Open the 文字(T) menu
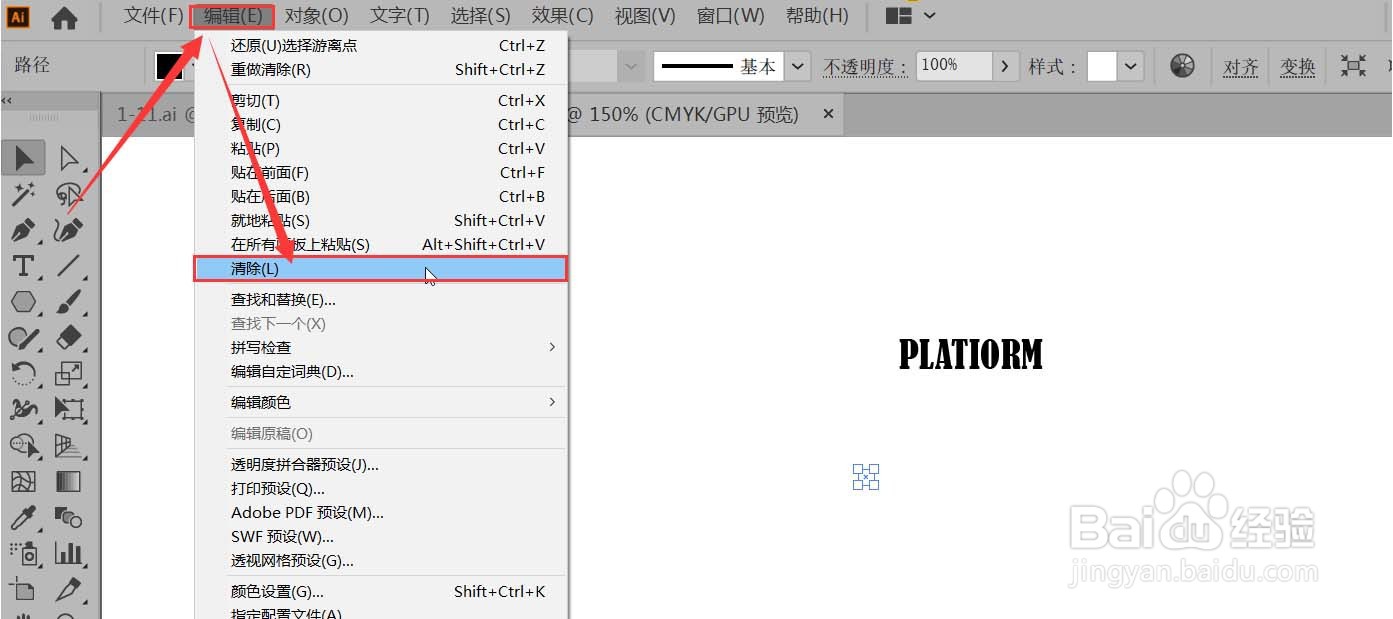 pos(400,16)
